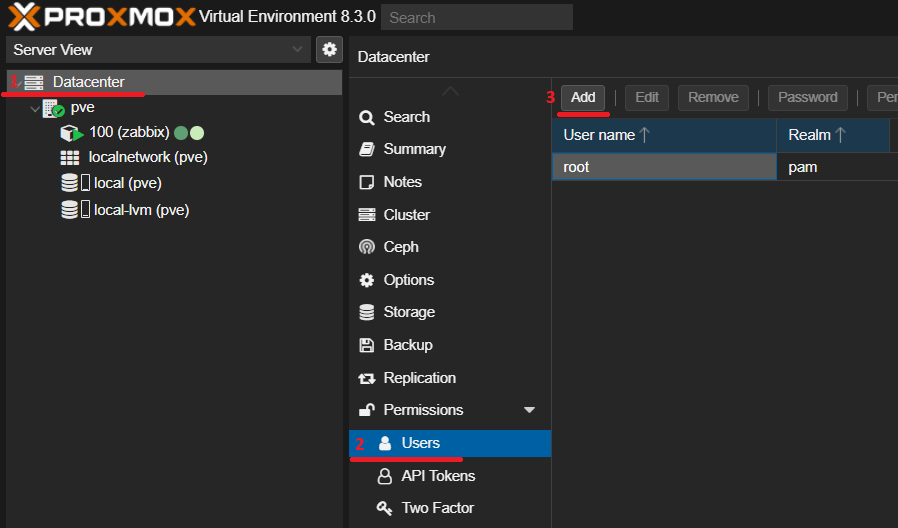
Task: Click the Proxmox logo
Action: coord(101,16)
